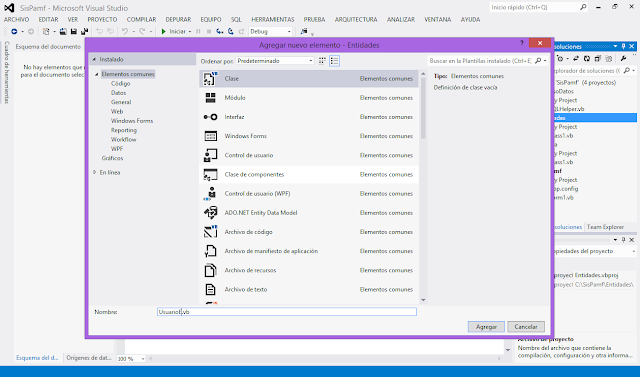Select the WPF category

click(117, 149)
